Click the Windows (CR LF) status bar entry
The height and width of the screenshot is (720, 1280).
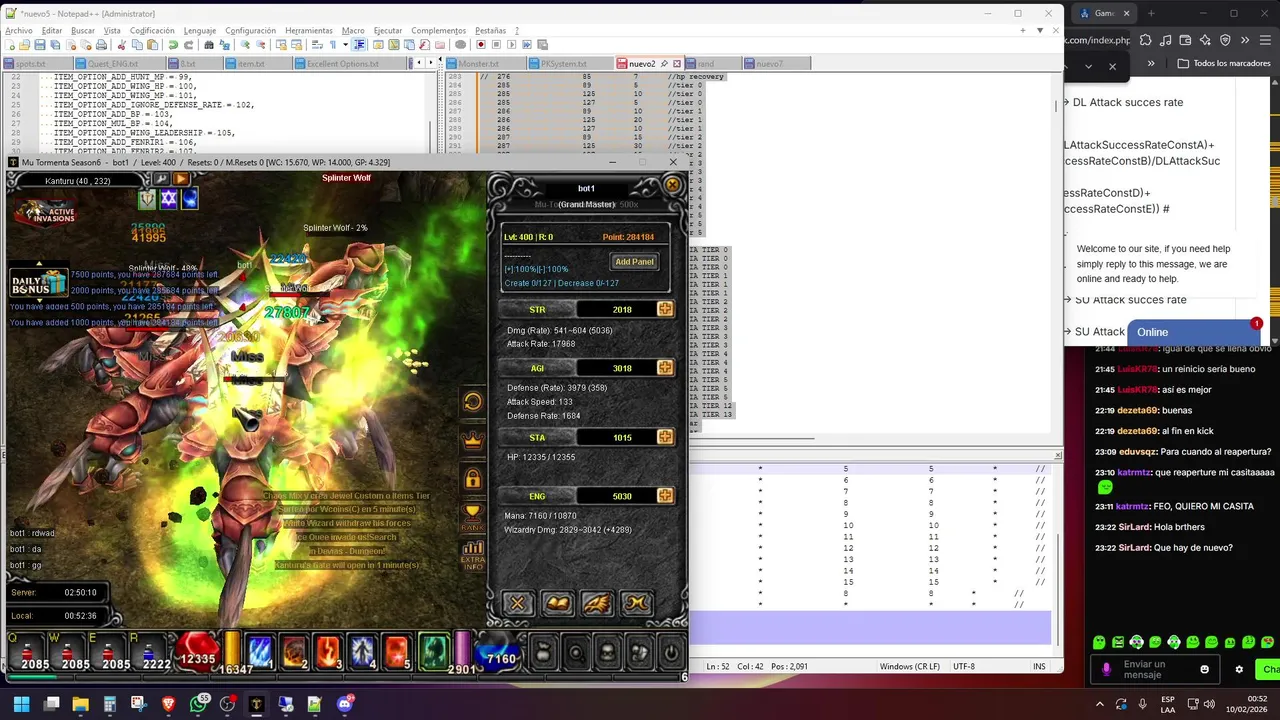coord(910,666)
